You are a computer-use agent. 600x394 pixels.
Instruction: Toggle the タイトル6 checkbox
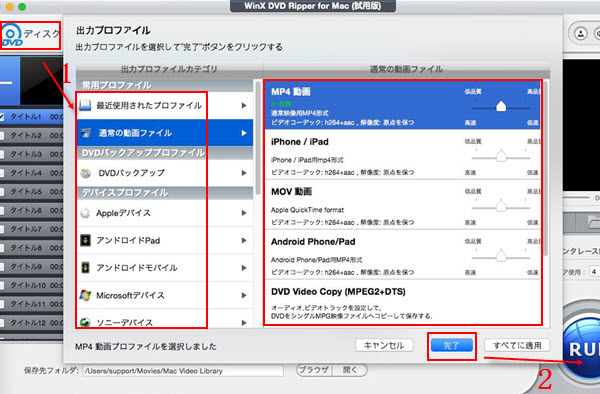[2, 210]
